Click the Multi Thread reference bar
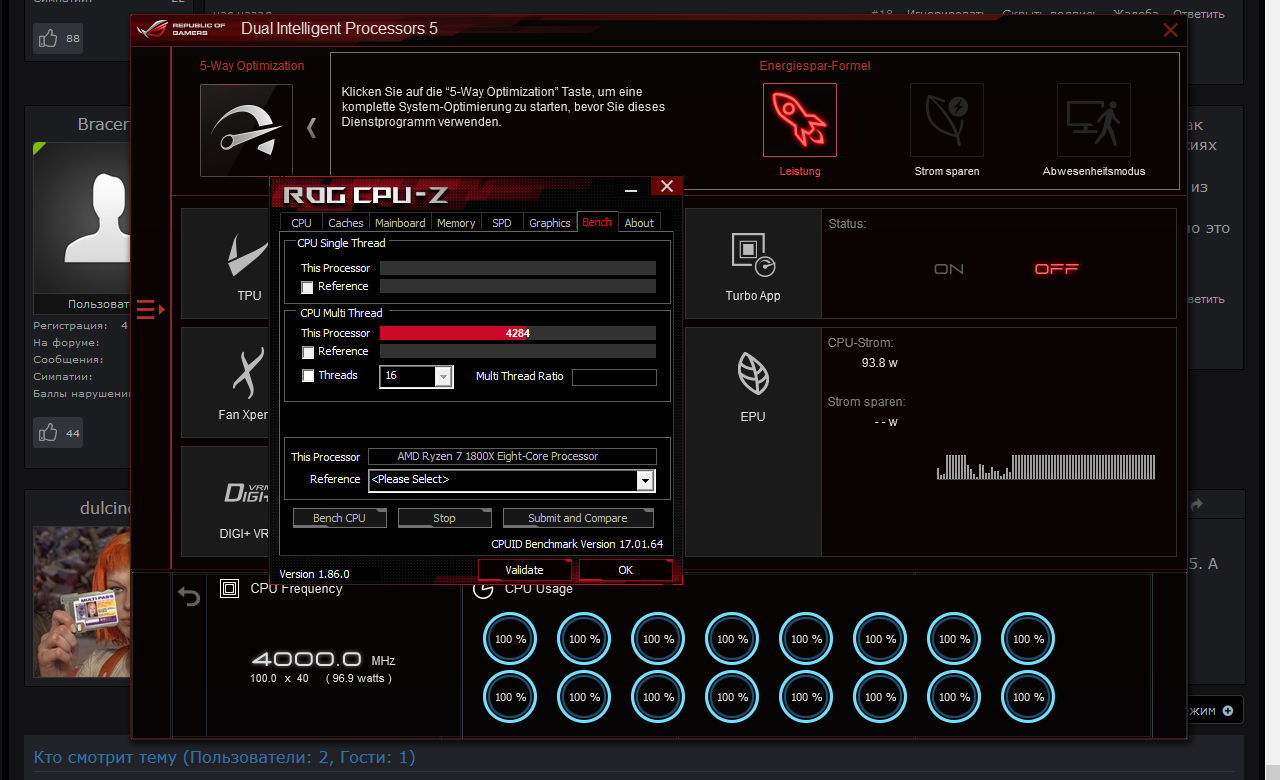The image size is (1280, 780). point(518,351)
